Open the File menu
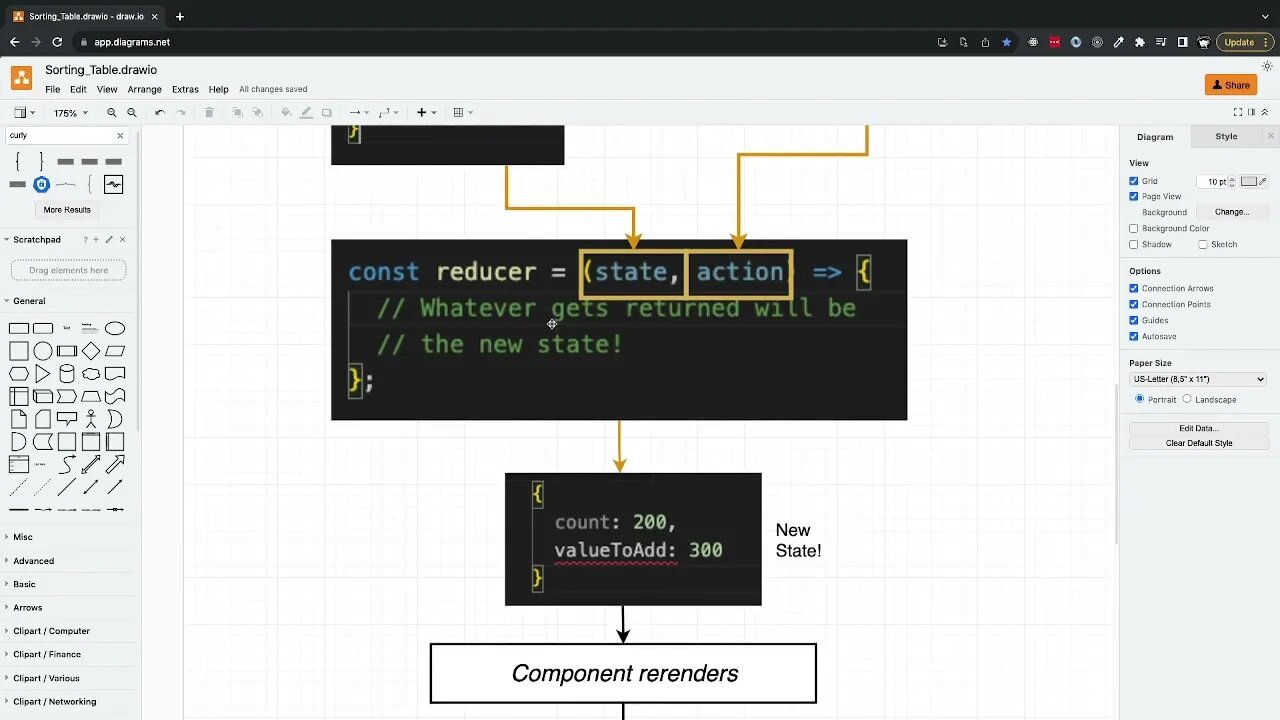The height and width of the screenshot is (720, 1280). point(52,90)
